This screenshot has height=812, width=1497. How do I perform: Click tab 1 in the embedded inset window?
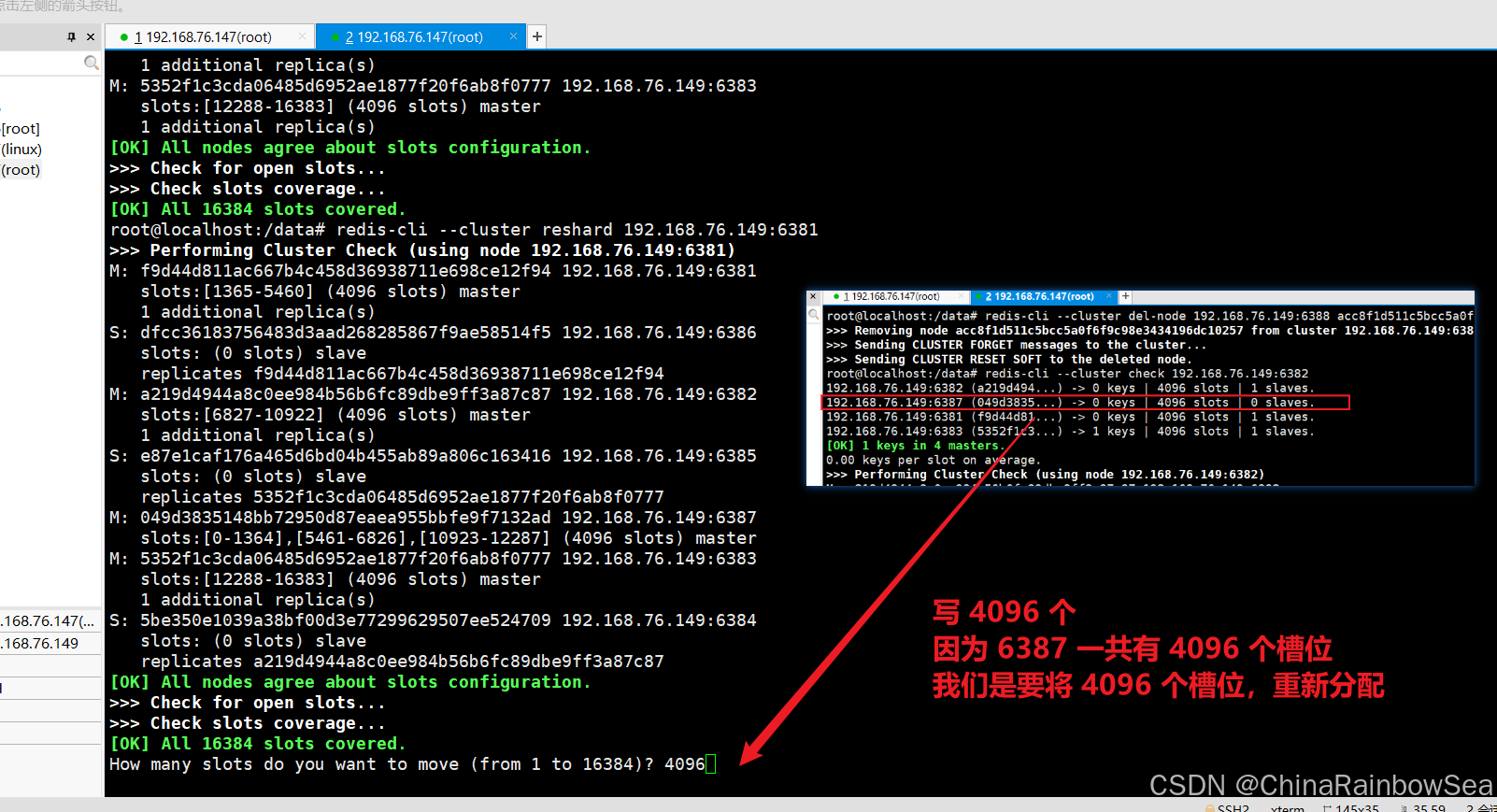(895, 296)
